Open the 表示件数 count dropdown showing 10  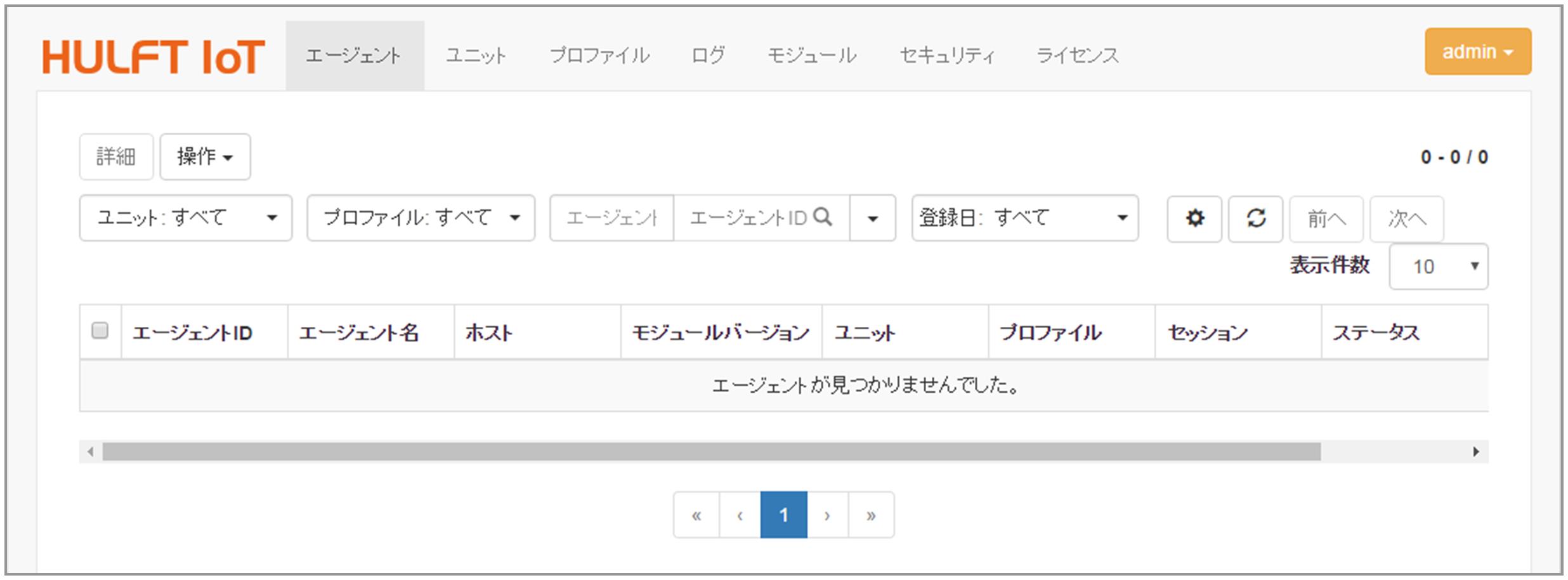point(1438,267)
